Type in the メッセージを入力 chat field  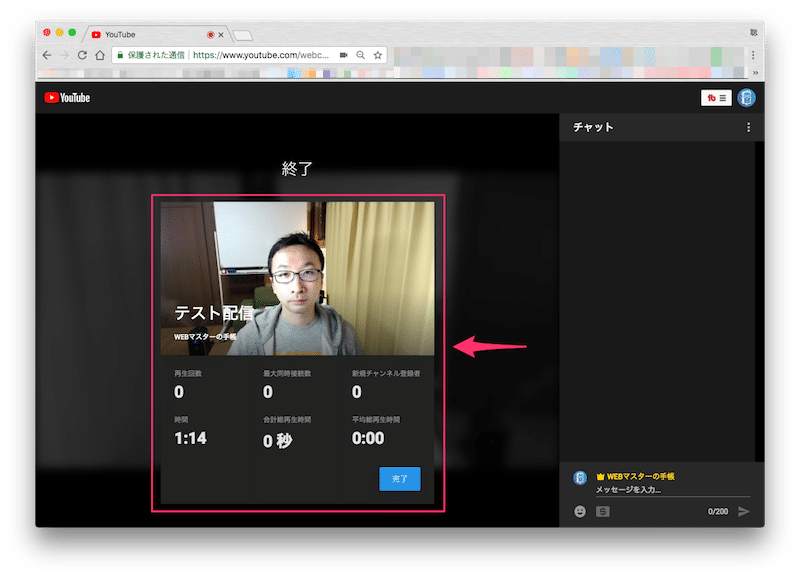pyautogui.click(x=670, y=490)
